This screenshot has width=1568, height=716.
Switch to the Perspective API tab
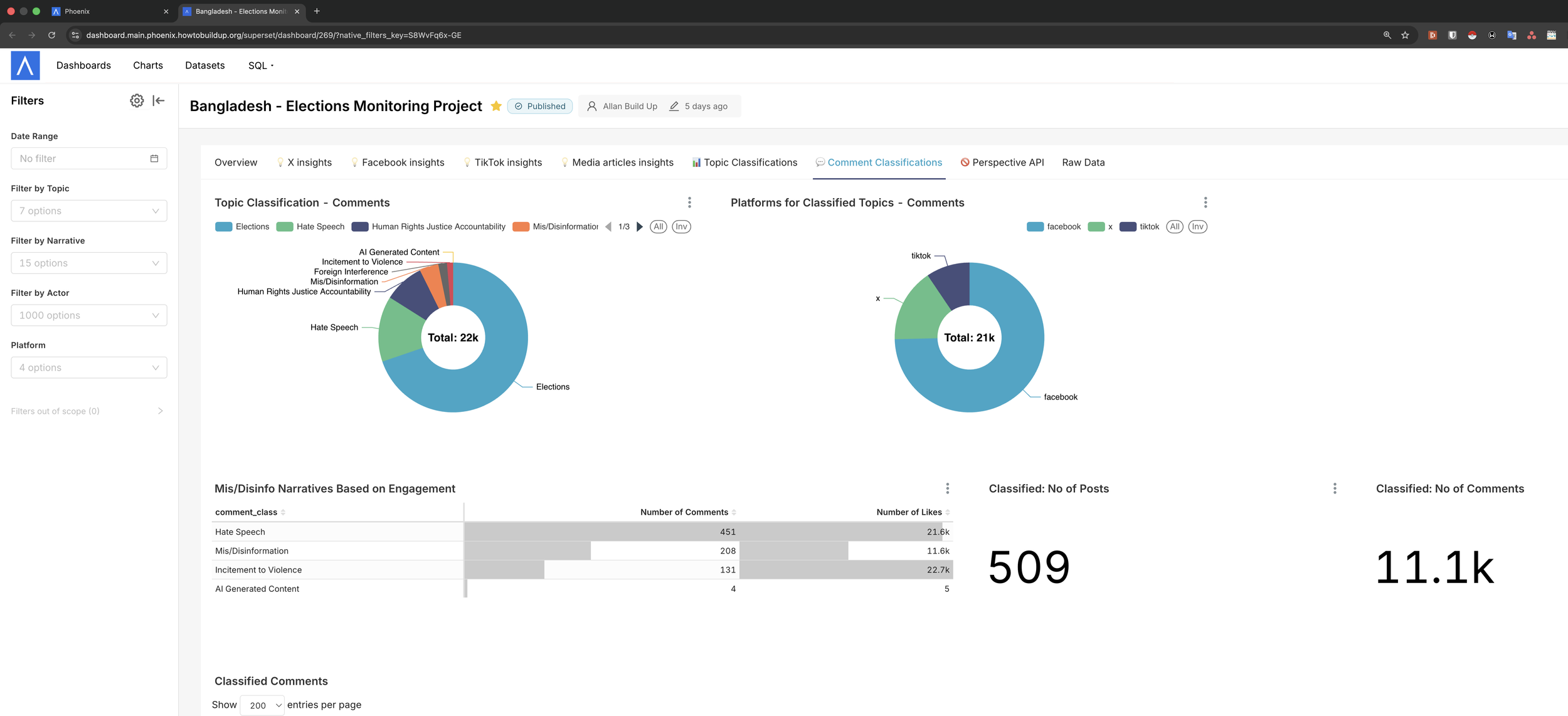point(1002,162)
